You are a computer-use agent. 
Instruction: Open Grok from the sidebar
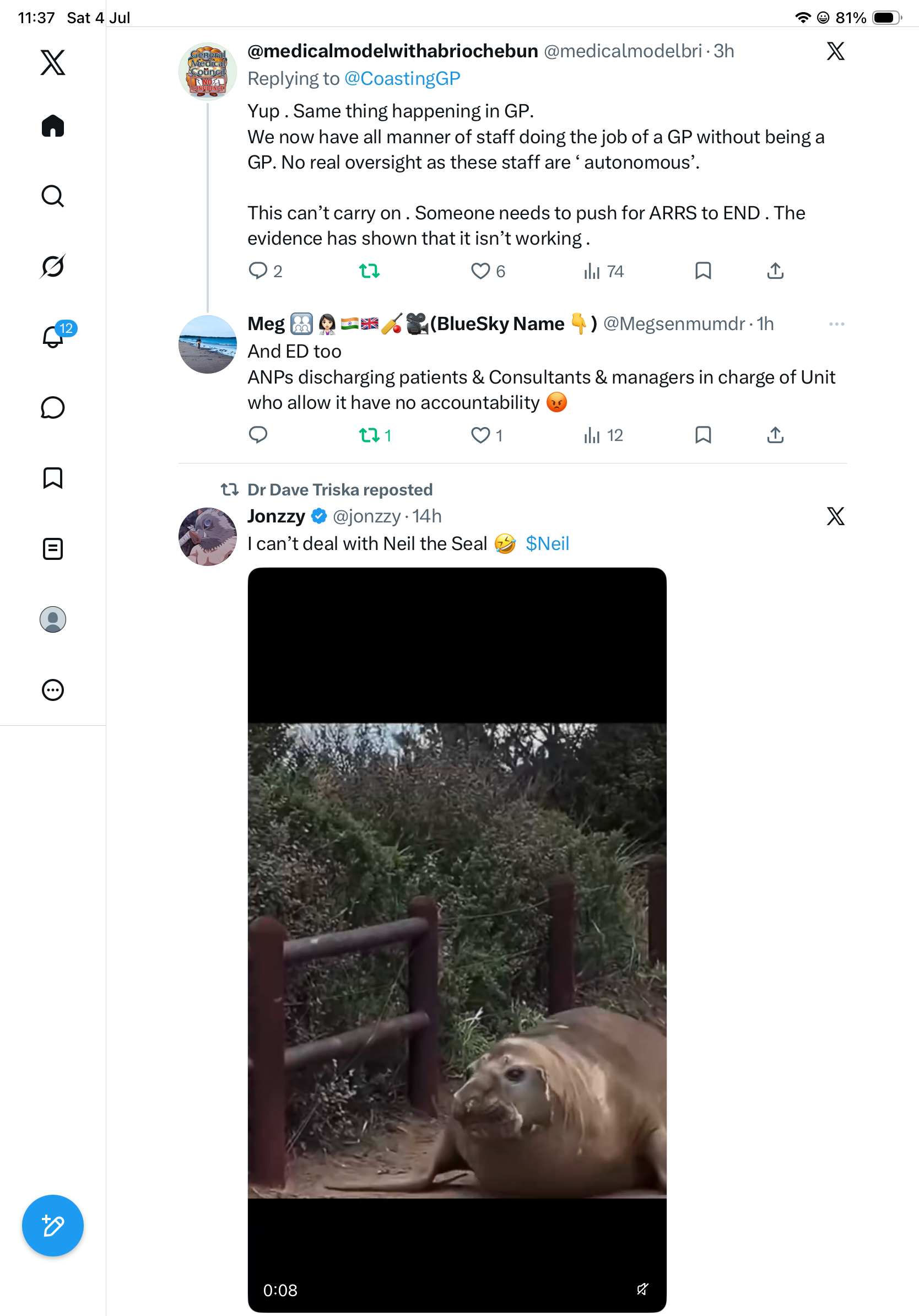click(53, 267)
